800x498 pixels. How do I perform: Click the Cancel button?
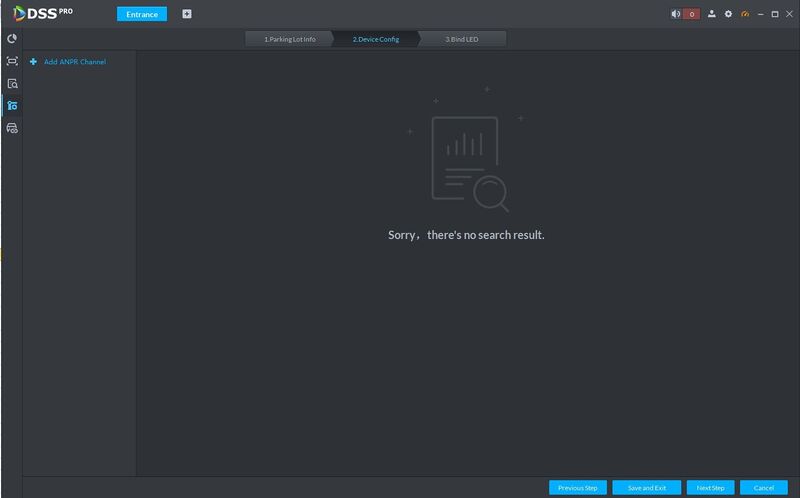click(x=764, y=488)
